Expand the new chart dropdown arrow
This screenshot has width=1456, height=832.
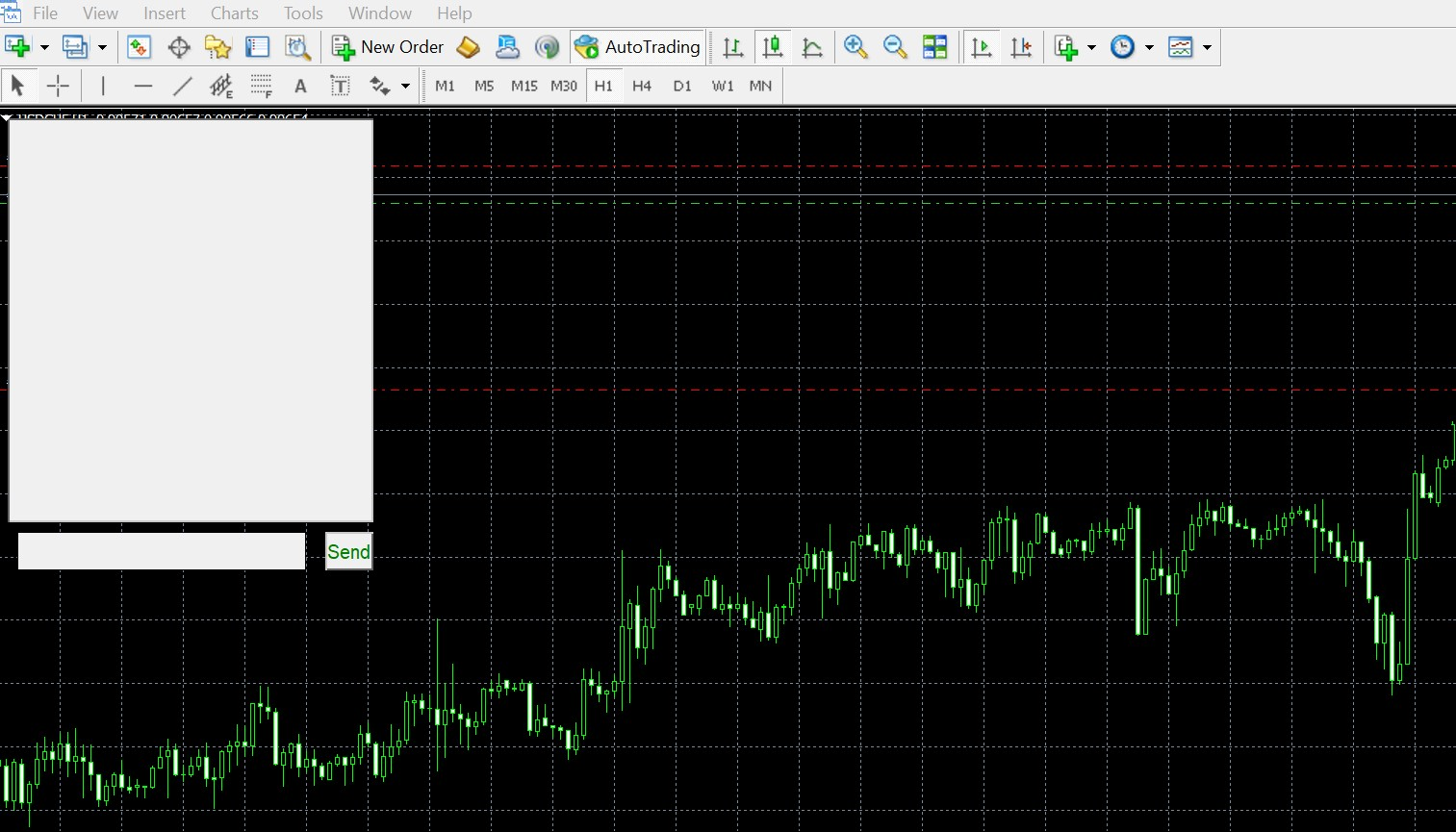pyautogui.click(x=44, y=47)
